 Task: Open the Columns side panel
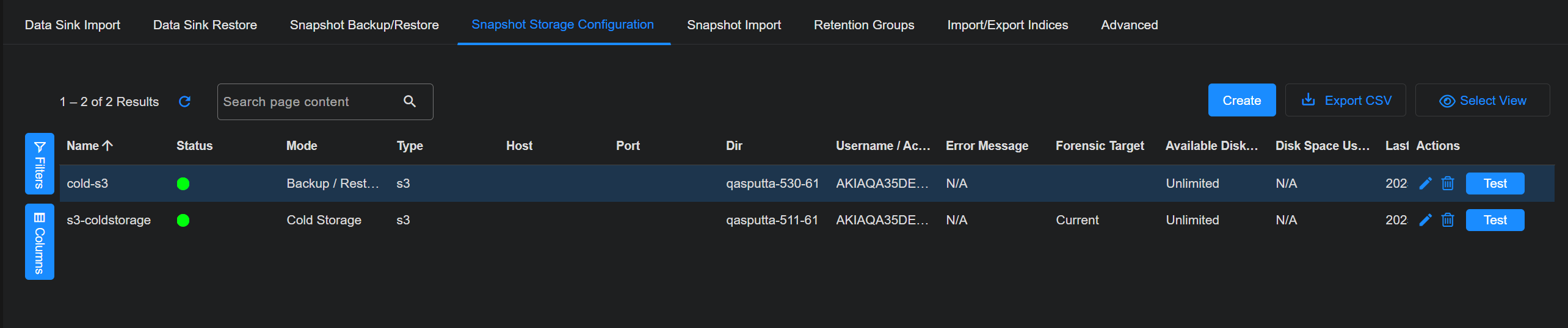point(40,242)
